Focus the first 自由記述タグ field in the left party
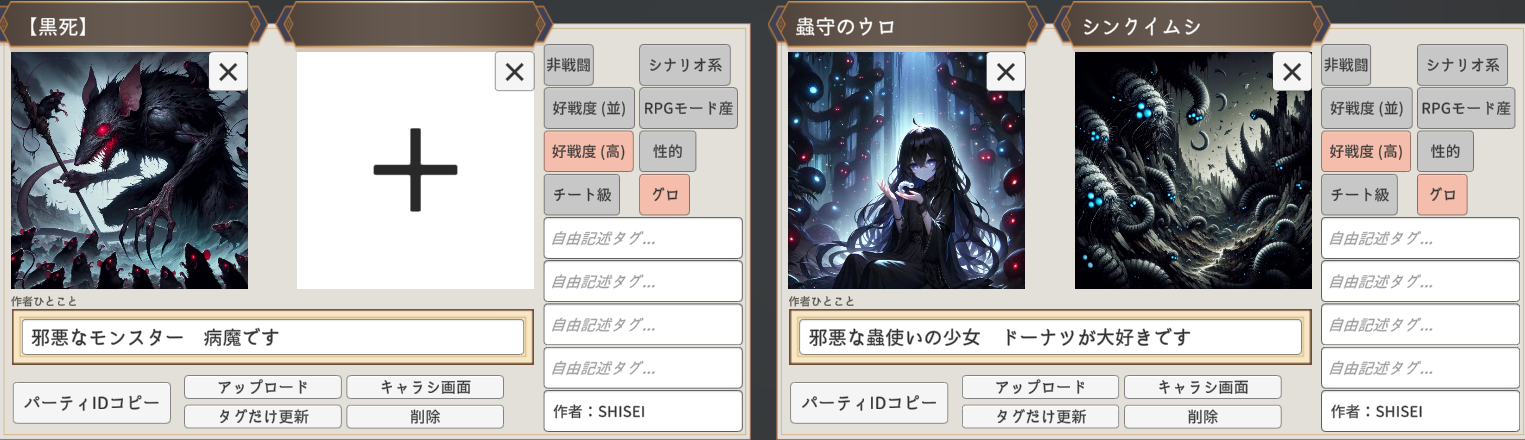Image resolution: width=1525 pixels, height=440 pixels. pos(643,238)
